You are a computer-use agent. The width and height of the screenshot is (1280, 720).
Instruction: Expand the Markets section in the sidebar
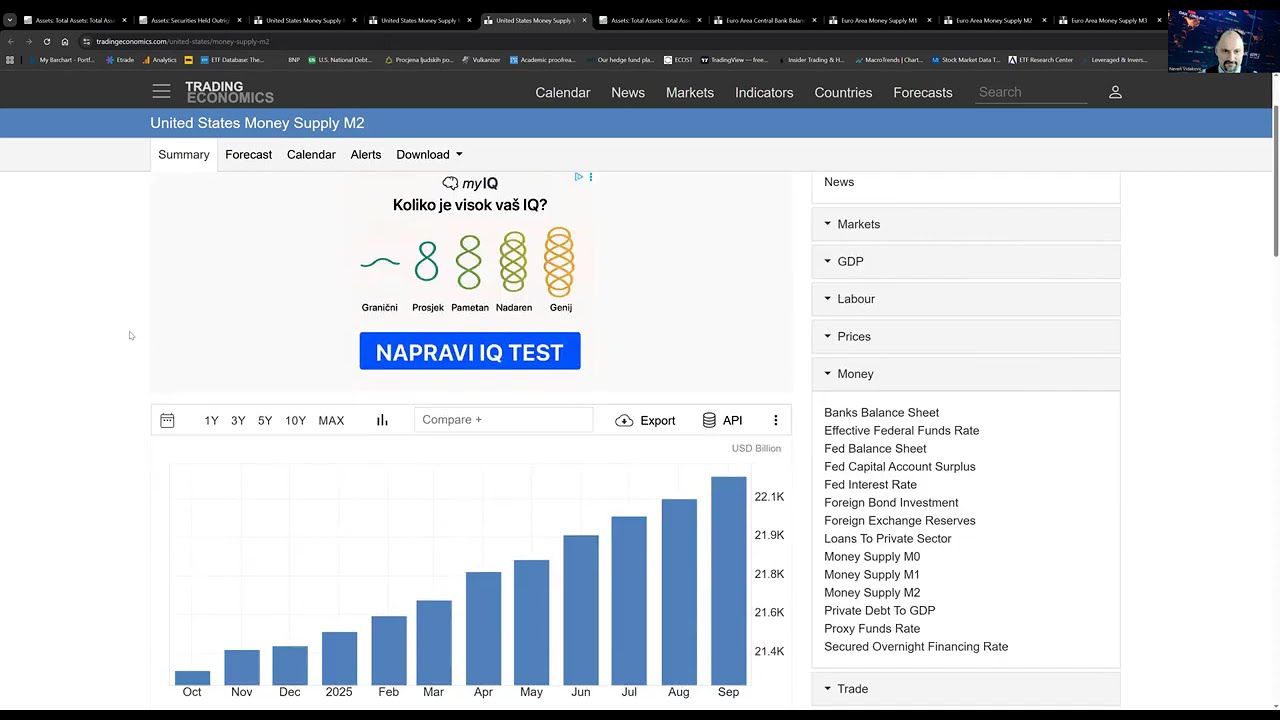click(x=965, y=224)
